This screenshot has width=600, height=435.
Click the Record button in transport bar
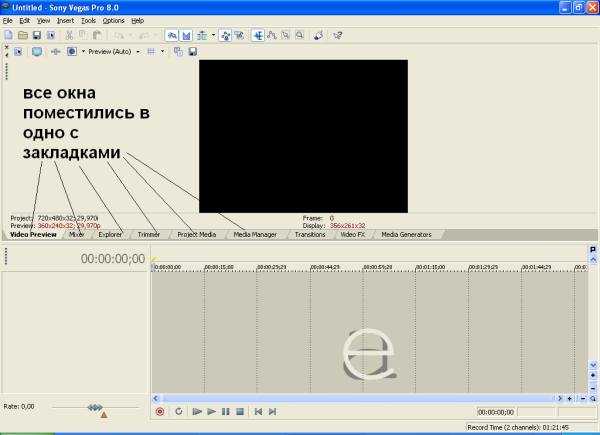point(160,412)
